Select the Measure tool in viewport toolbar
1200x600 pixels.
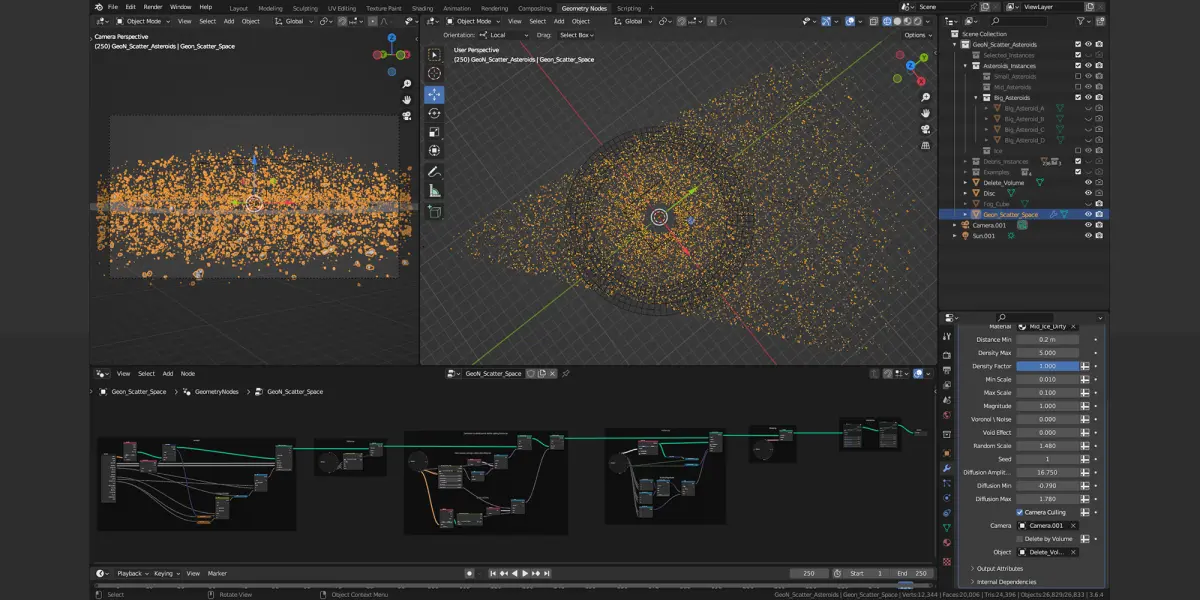(x=434, y=191)
